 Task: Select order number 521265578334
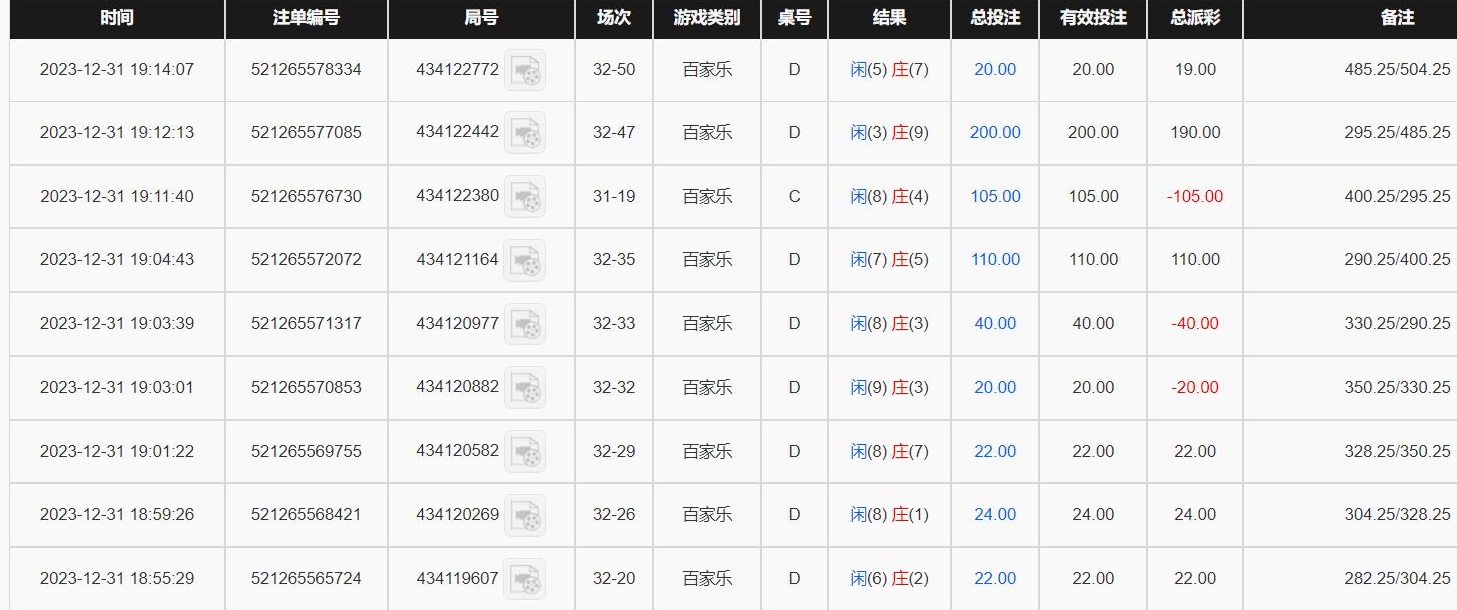(x=306, y=69)
